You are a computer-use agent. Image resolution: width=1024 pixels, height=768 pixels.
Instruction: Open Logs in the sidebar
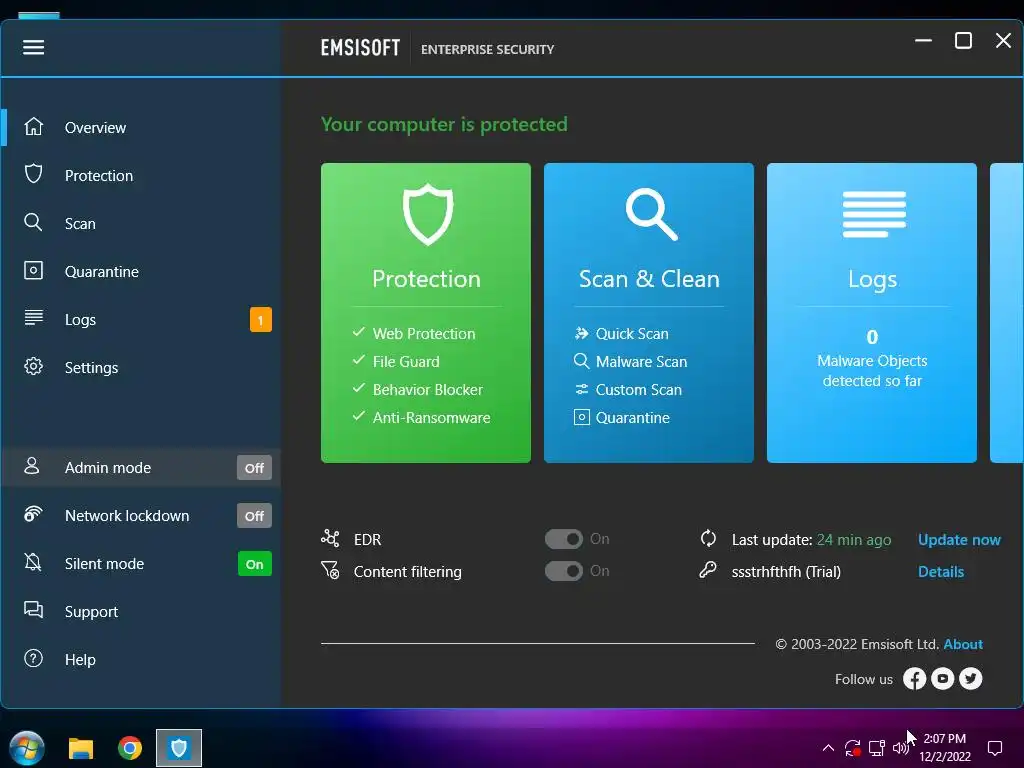coord(80,319)
